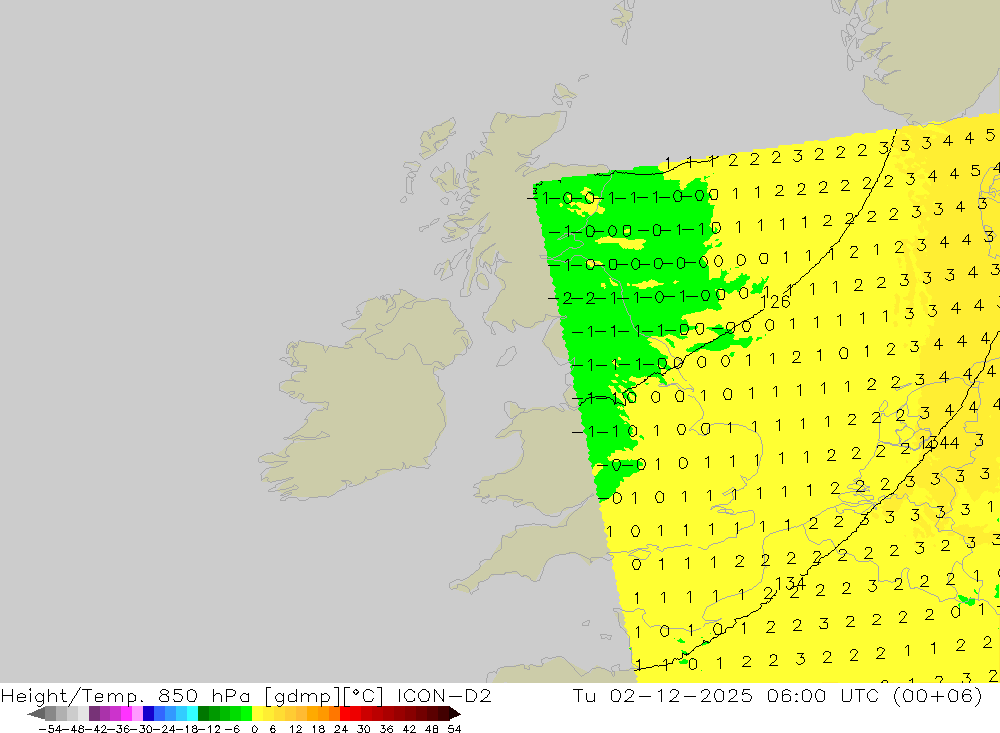Click the "18" label under the color legend
1000x733 pixels.
pyautogui.click(x=318, y=729)
